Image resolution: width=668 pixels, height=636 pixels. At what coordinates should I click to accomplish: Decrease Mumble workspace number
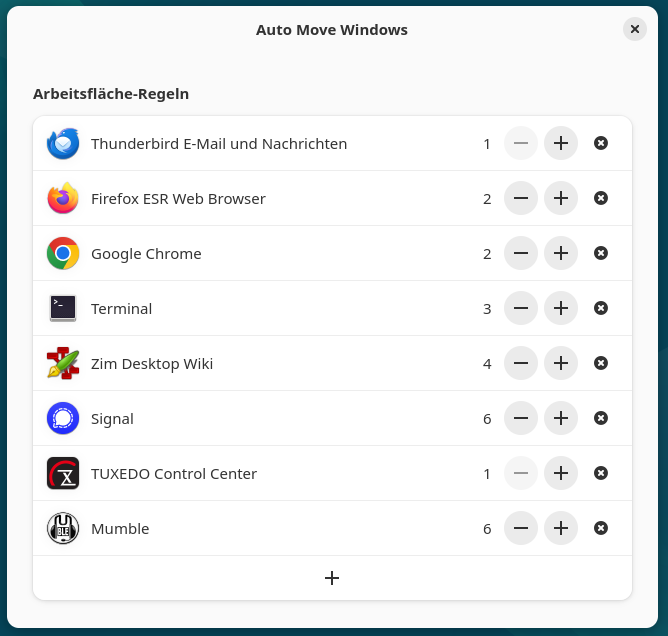[x=521, y=528]
